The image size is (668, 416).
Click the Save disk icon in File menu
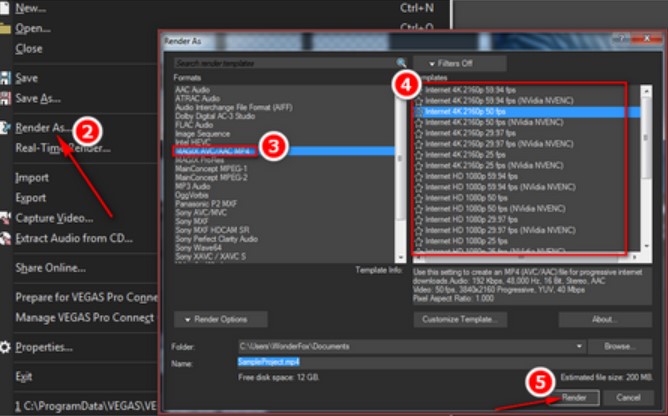[x=6, y=78]
